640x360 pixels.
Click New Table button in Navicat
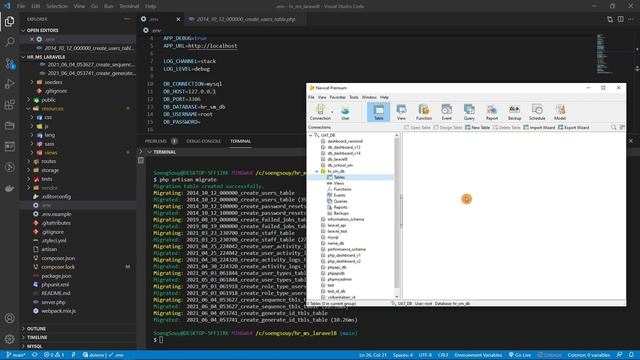[477, 127]
